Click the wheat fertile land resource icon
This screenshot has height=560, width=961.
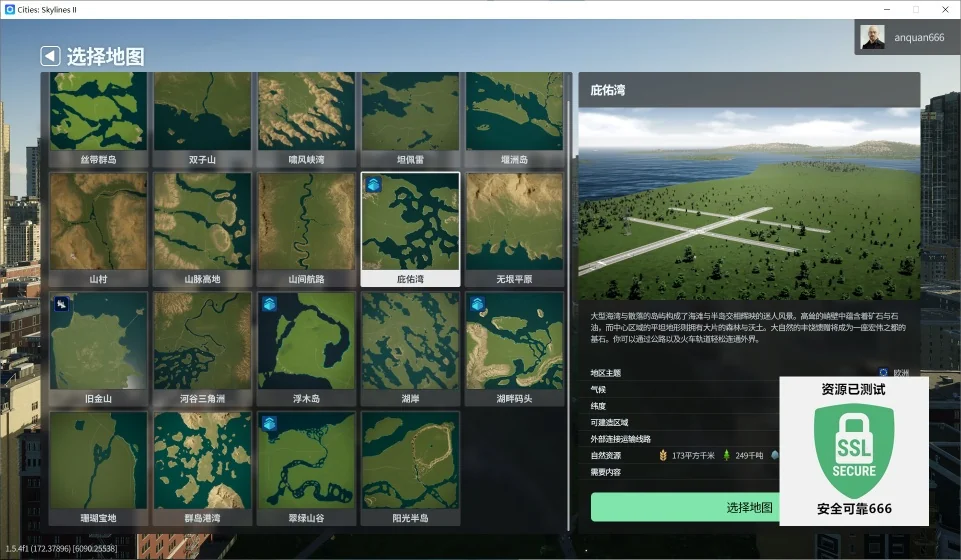point(661,455)
